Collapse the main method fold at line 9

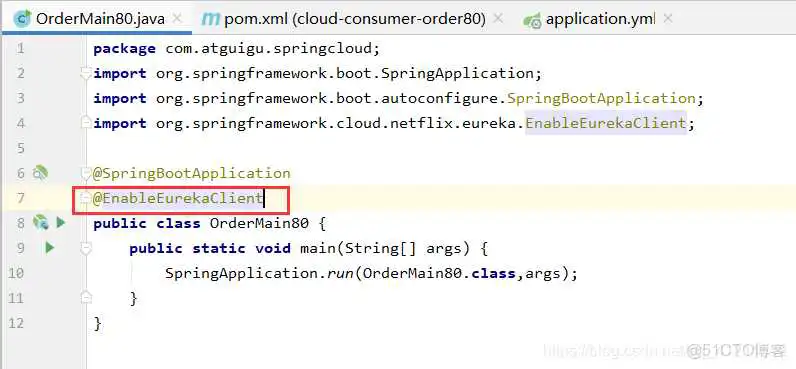coord(86,248)
